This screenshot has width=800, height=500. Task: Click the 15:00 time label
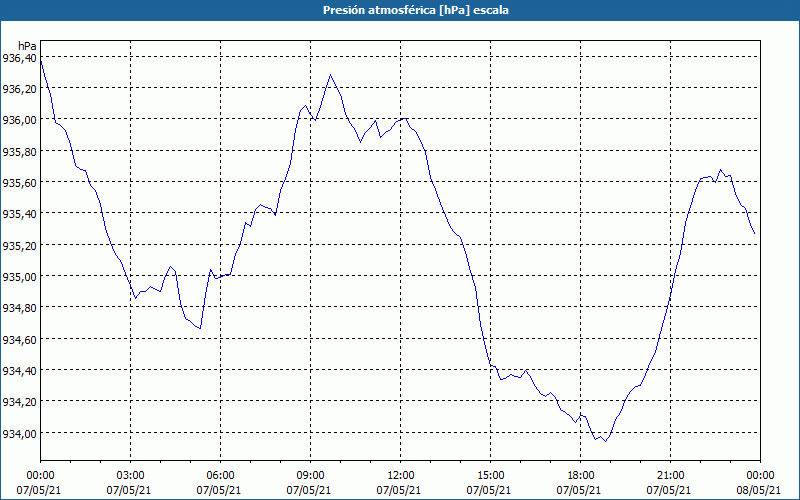tap(490, 476)
